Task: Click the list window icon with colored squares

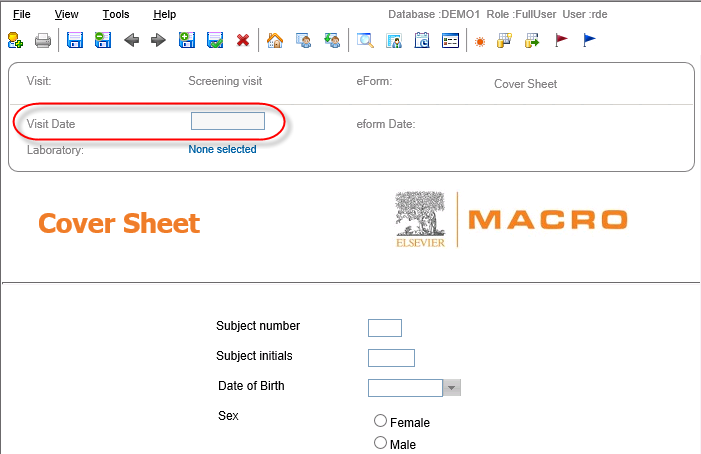Action: tap(450, 41)
